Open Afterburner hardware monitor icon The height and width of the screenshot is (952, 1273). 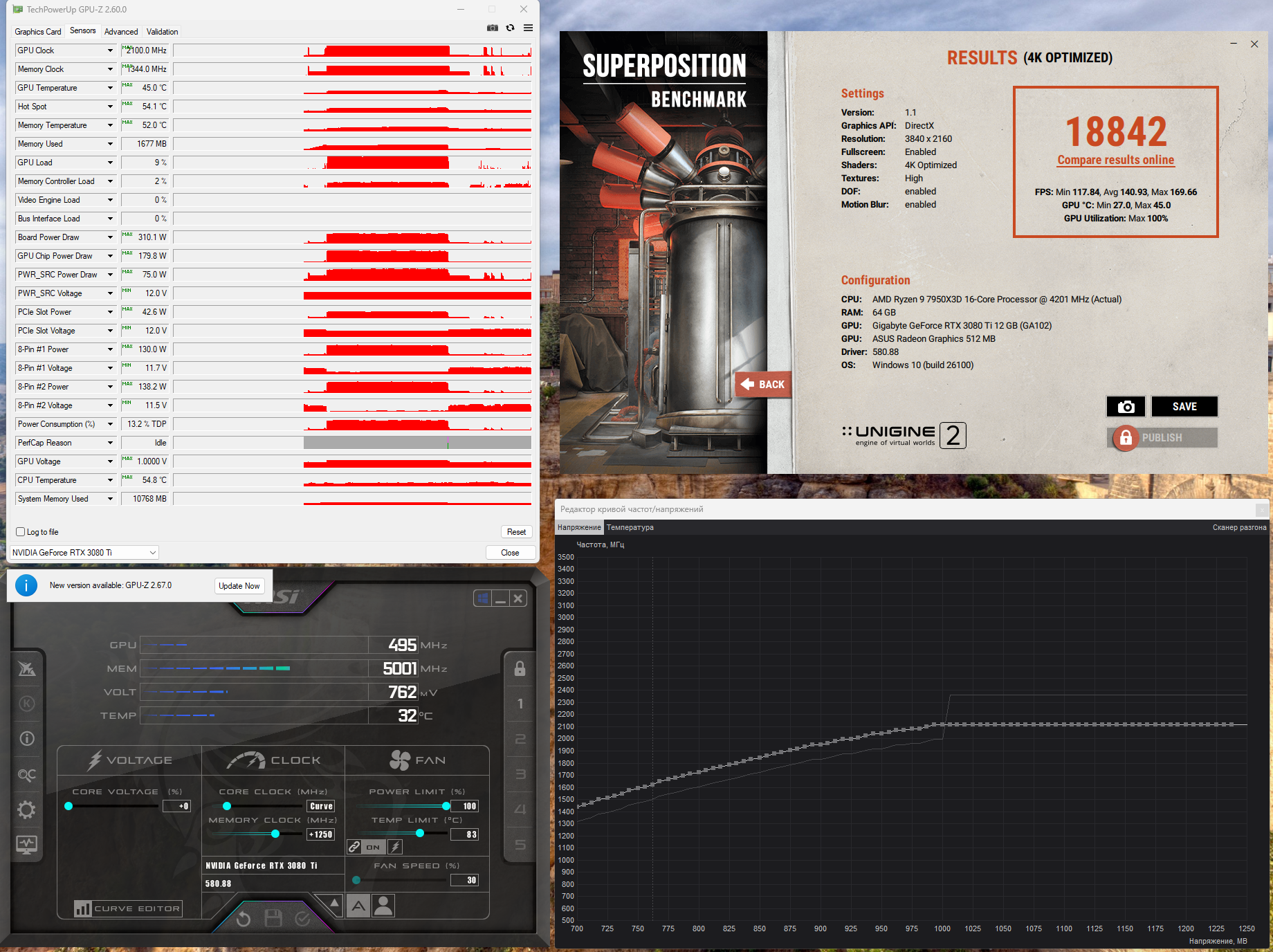27,844
